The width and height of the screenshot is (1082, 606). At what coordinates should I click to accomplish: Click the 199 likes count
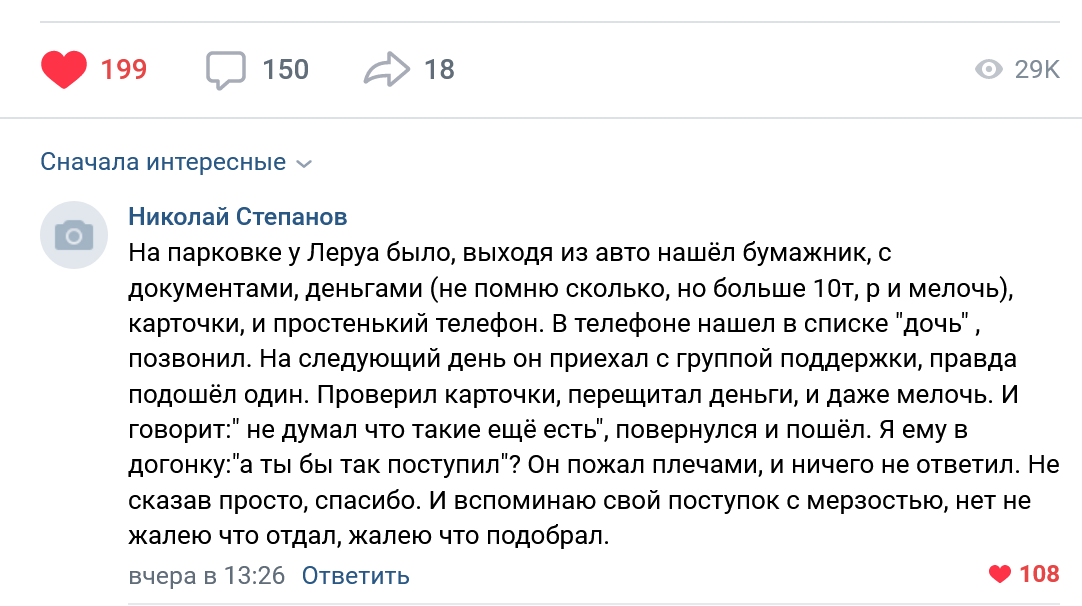(124, 70)
